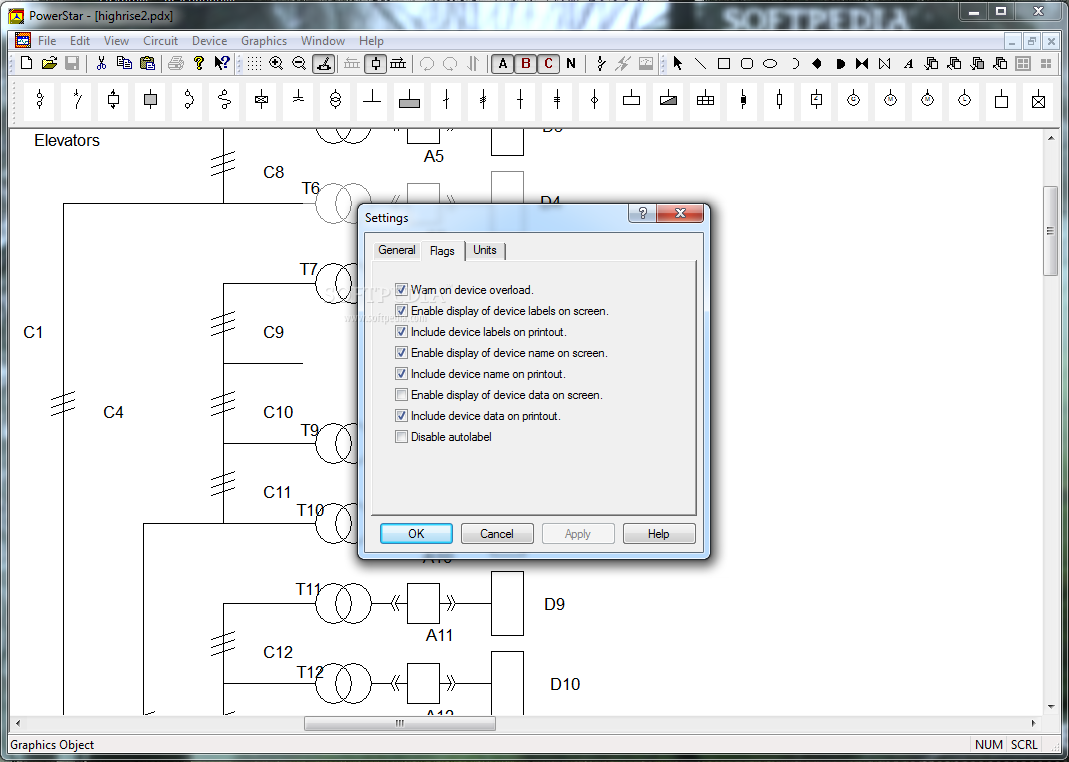1069x762 pixels.
Task: Confirm settings with OK button
Action: coord(416,534)
